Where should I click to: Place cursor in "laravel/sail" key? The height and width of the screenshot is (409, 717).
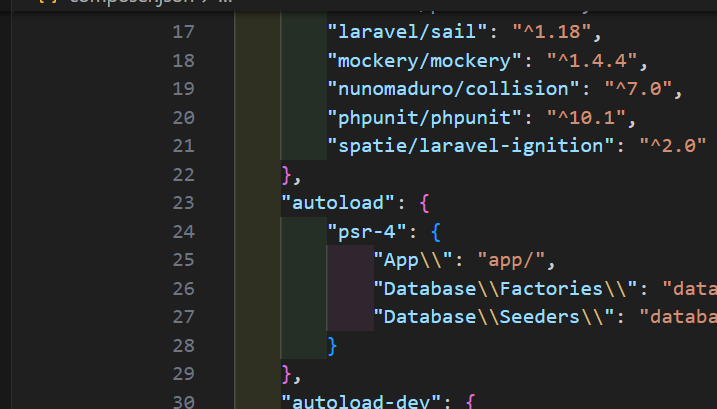tap(407, 32)
